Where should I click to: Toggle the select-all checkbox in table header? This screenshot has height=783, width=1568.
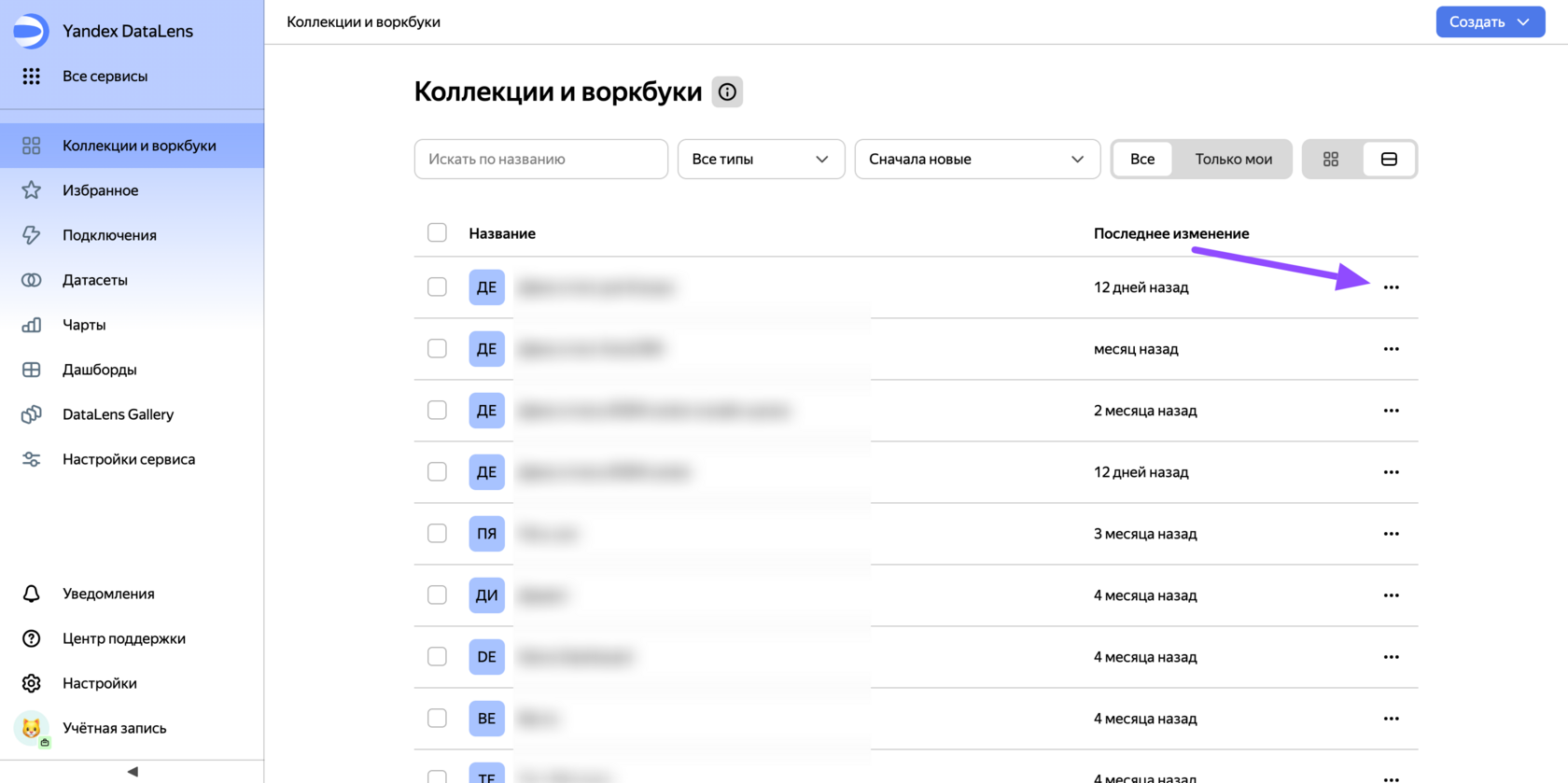437,232
